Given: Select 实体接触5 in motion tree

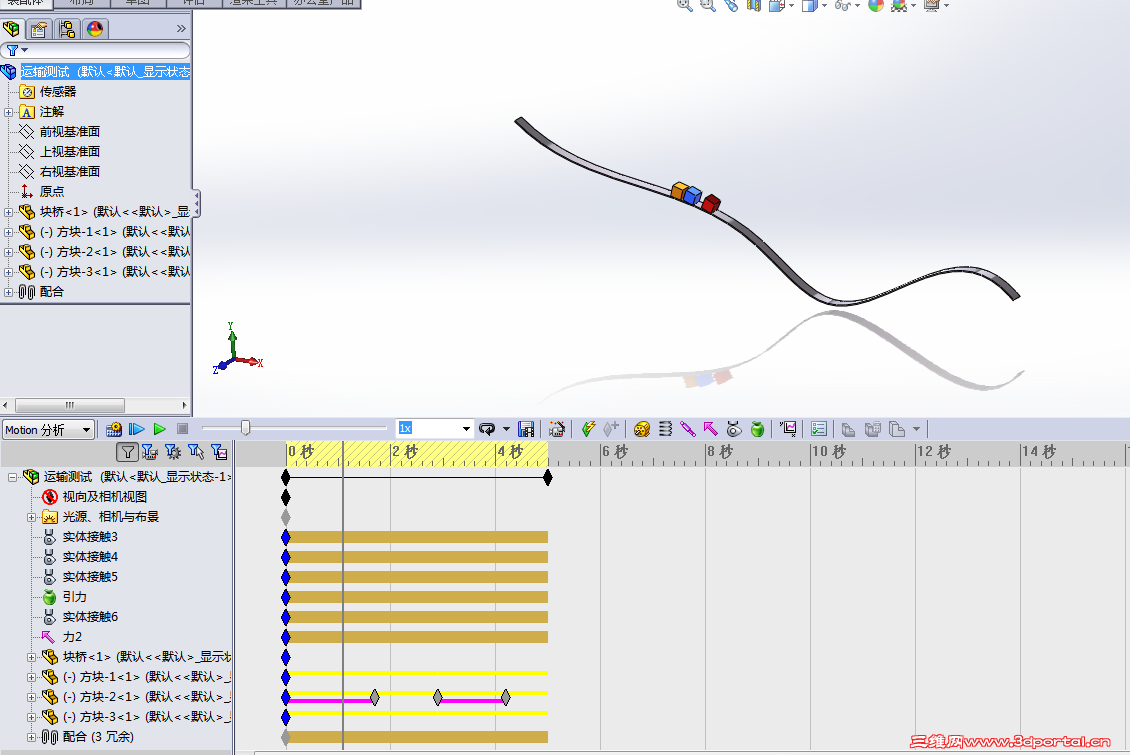Looking at the screenshot, I should pos(90,577).
